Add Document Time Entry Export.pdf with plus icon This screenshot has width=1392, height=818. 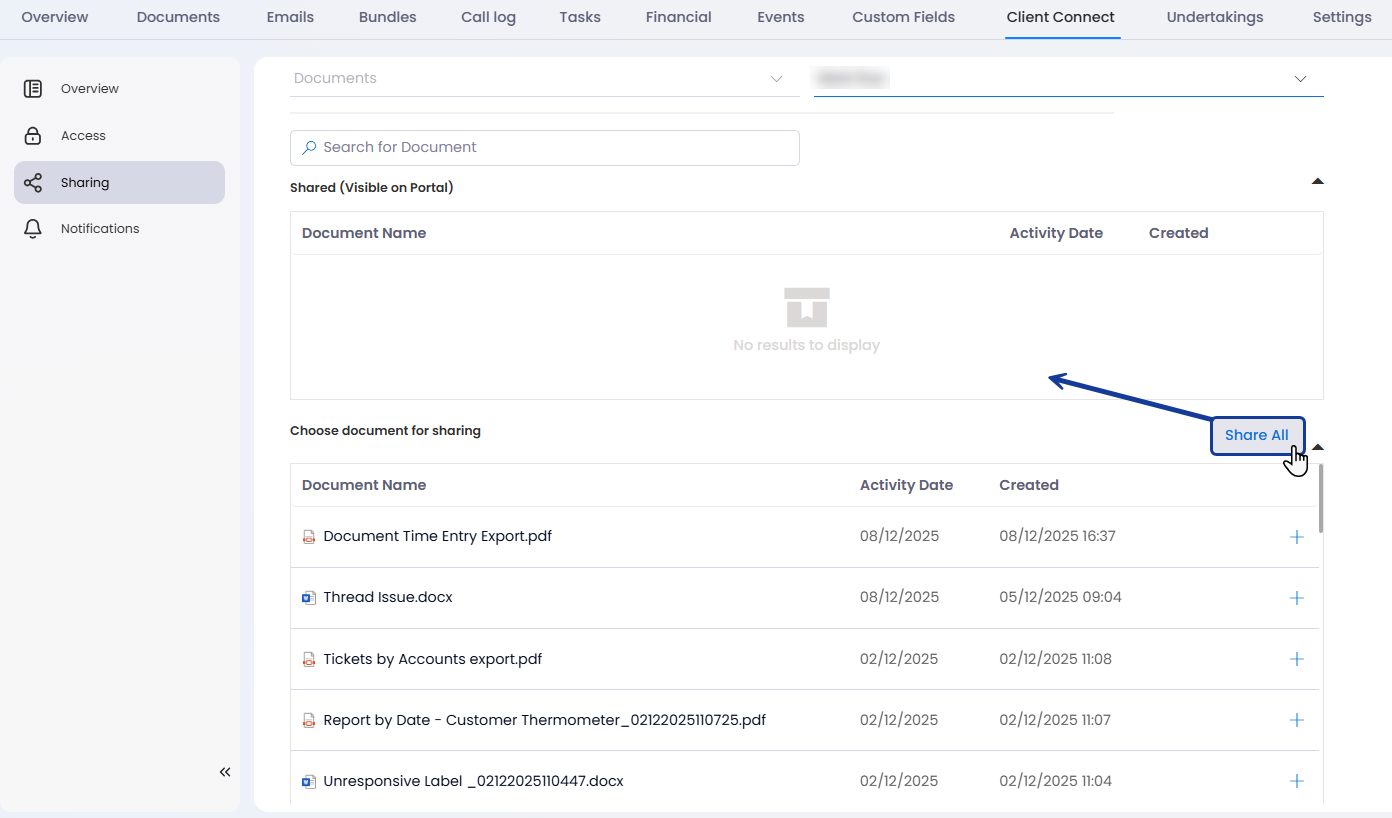point(1297,537)
